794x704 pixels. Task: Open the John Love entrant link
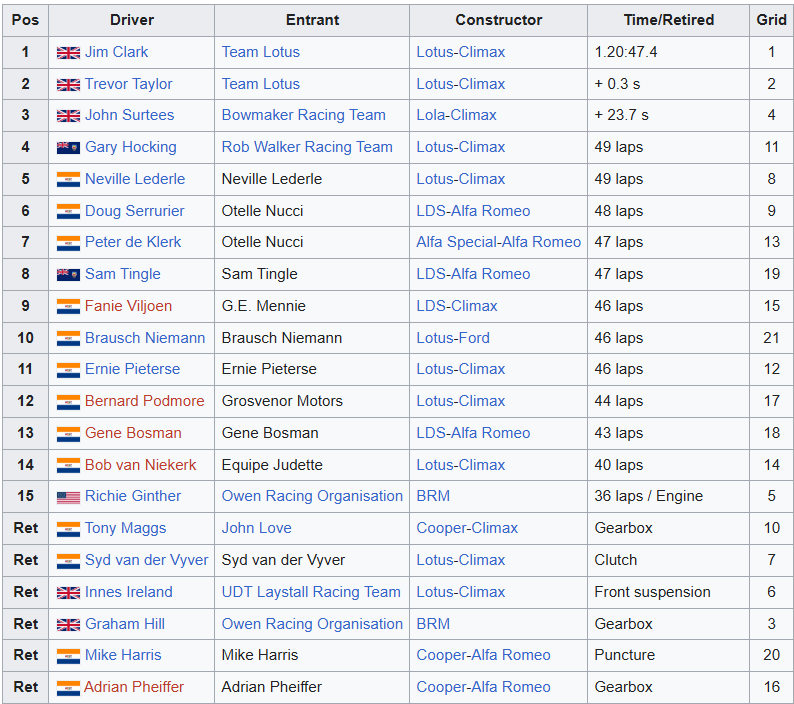point(257,528)
